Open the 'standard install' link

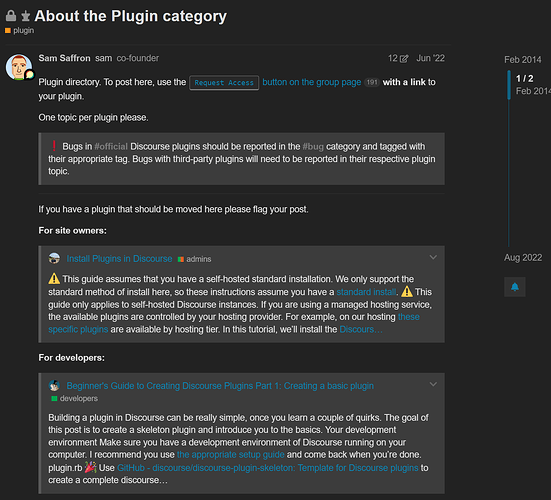[x=366, y=292]
